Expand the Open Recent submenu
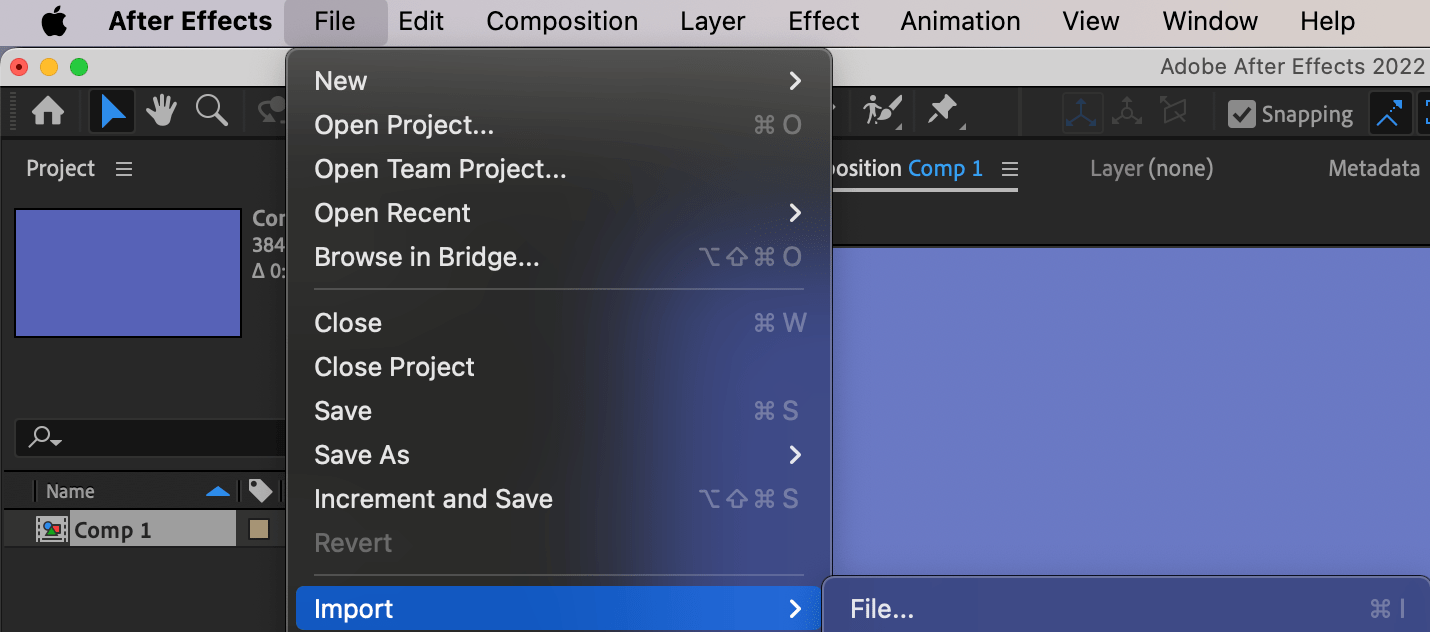 (x=794, y=213)
